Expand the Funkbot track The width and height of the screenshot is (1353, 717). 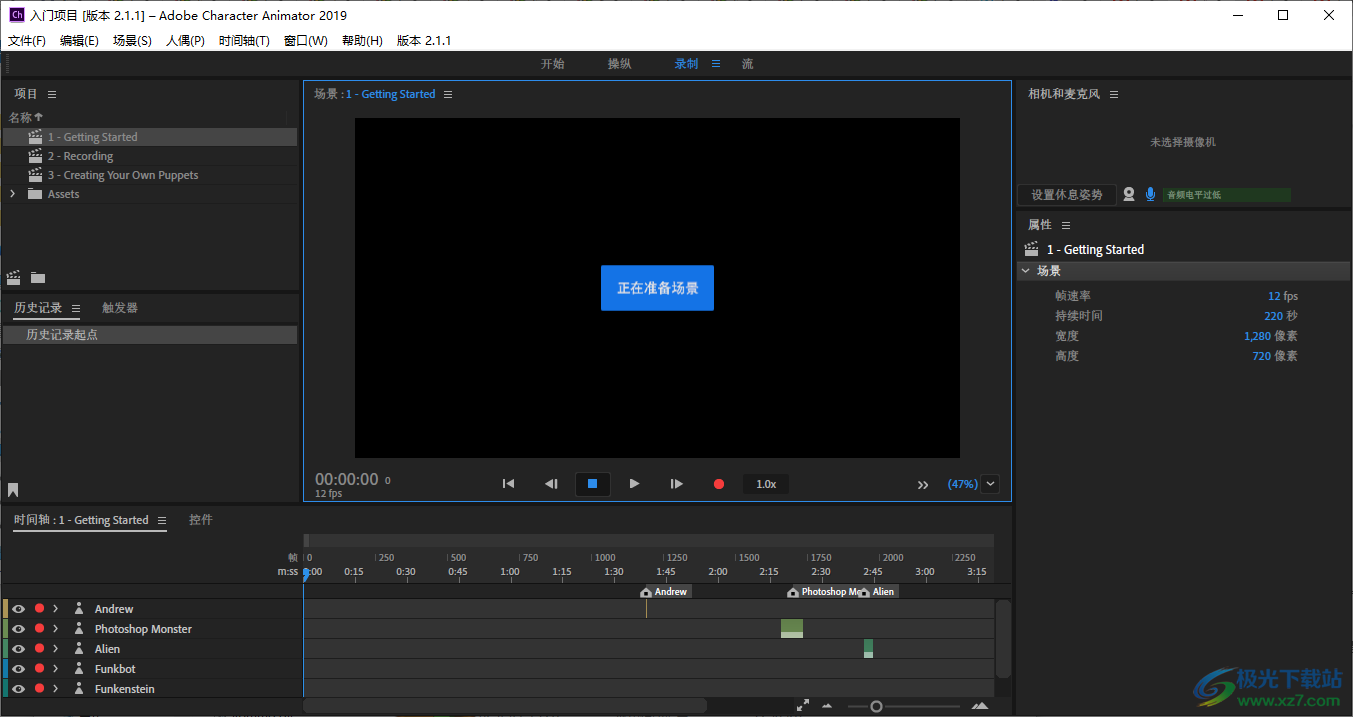[56, 669]
